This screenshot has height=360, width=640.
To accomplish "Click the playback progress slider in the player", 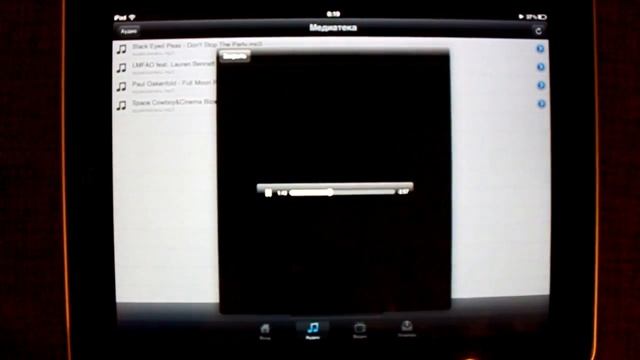I will click(342, 192).
